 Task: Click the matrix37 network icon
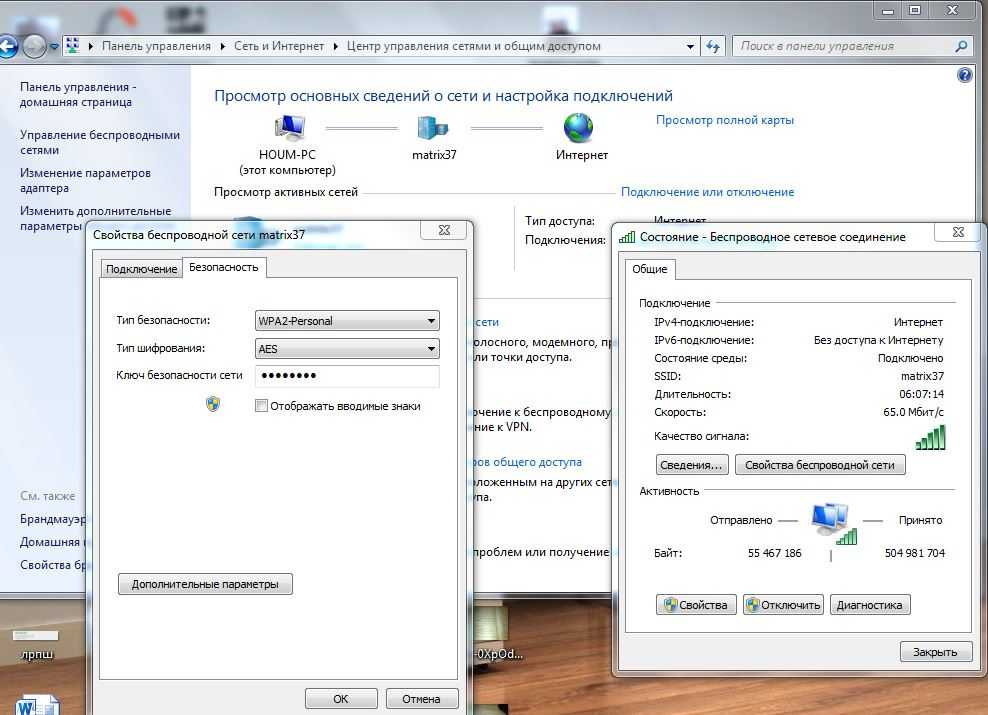(x=432, y=128)
